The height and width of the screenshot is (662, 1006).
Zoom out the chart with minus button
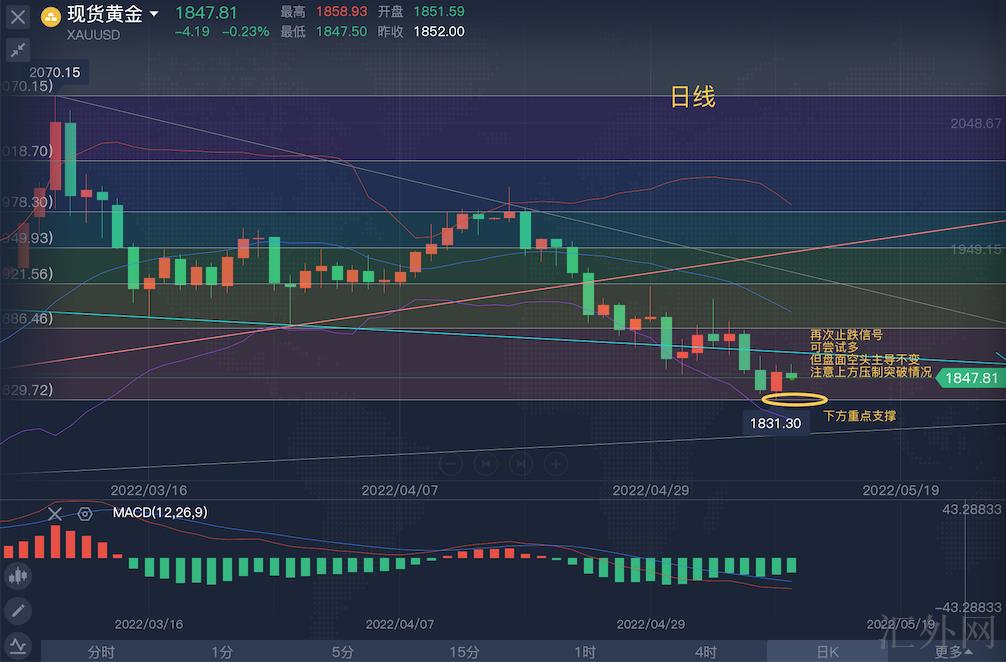tap(451, 464)
